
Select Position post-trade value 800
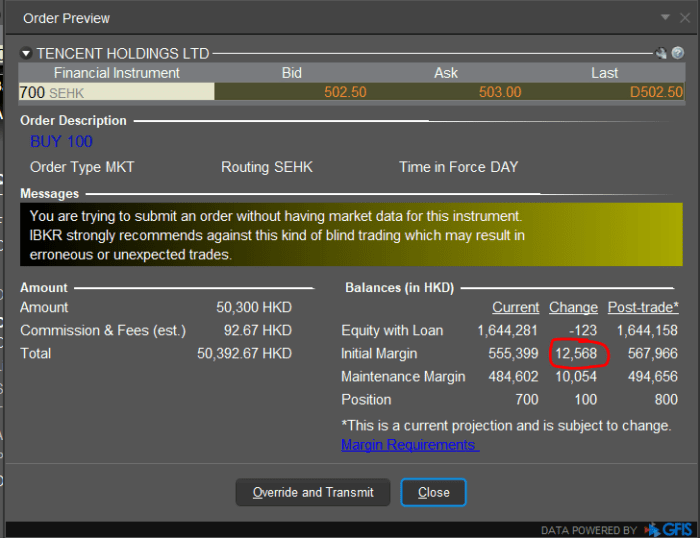(x=666, y=400)
